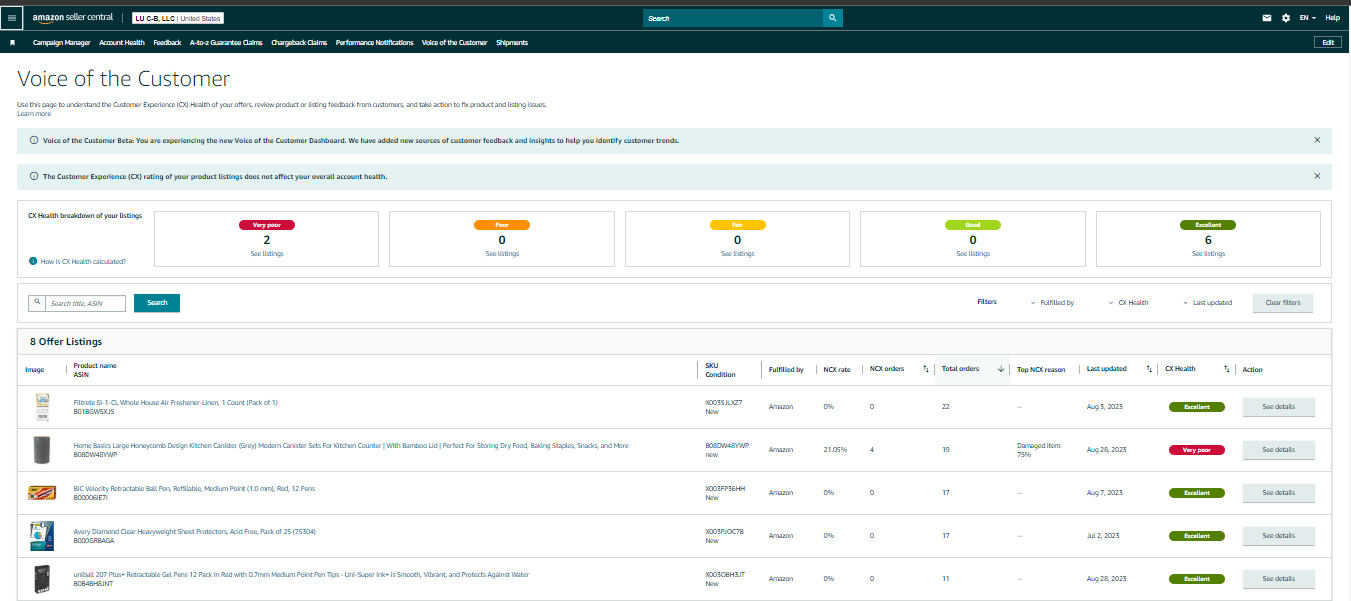The height and width of the screenshot is (601, 1351).
Task: See listings under Fair
Action: 738,254
